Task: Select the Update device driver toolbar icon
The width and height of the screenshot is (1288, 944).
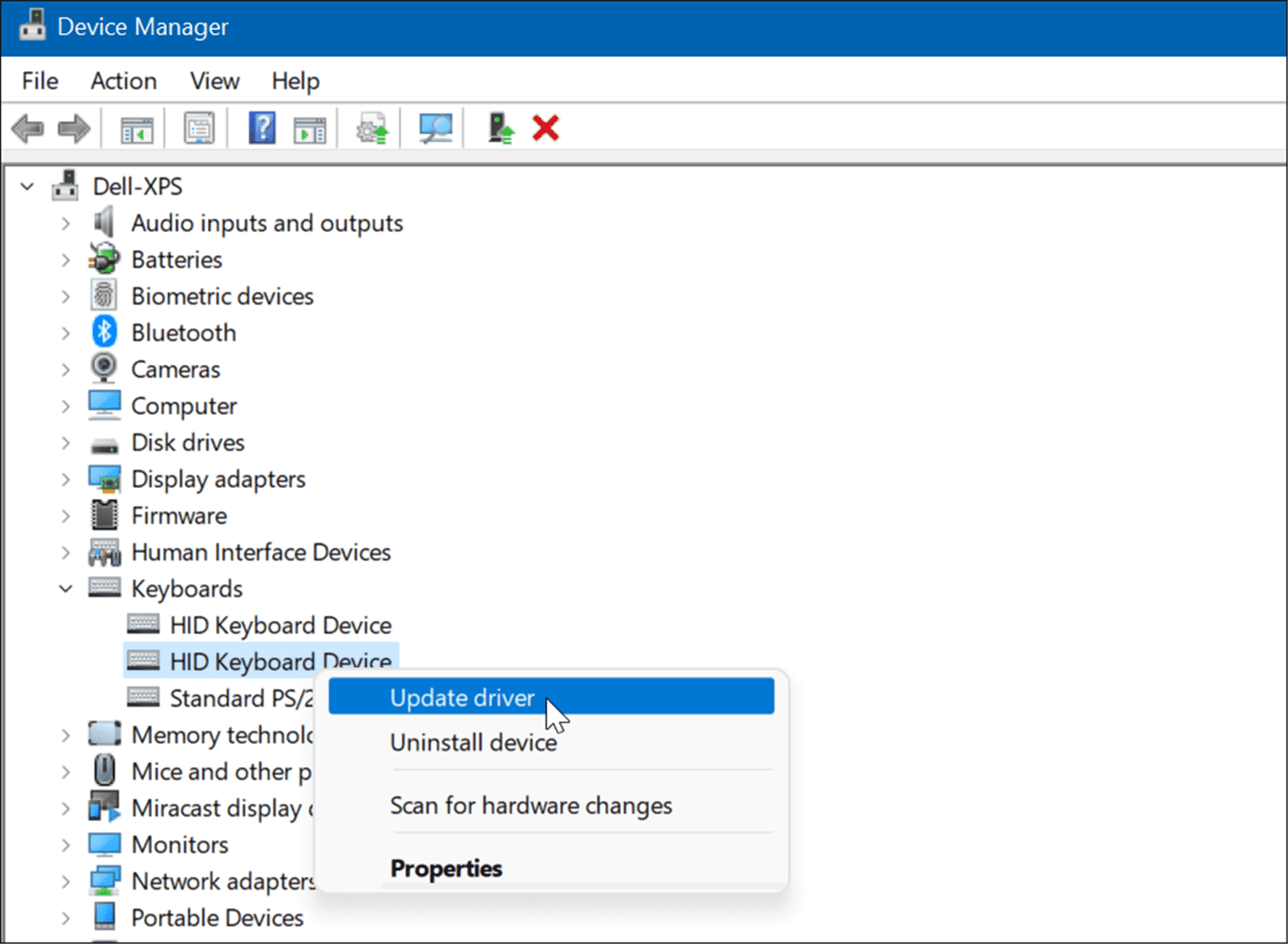Action: (x=370, y=128)
